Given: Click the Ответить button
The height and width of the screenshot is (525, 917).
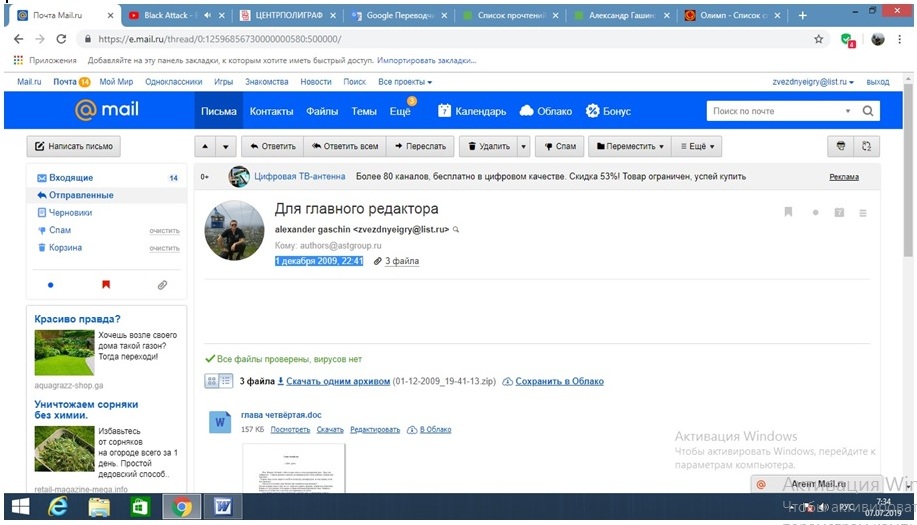Looking at the screenshot, I should [x=273, y=146].
